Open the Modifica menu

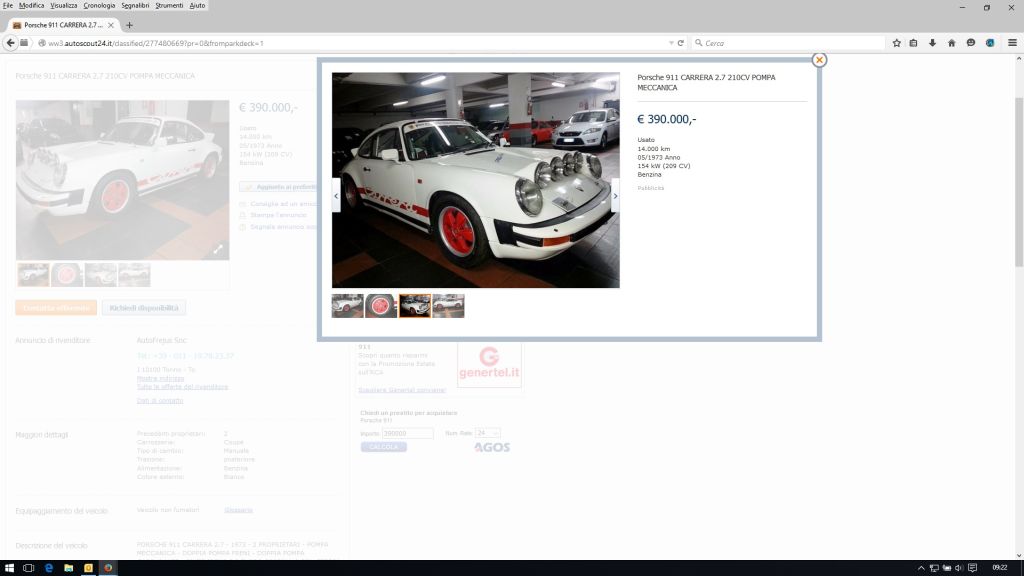click(31, 5)
